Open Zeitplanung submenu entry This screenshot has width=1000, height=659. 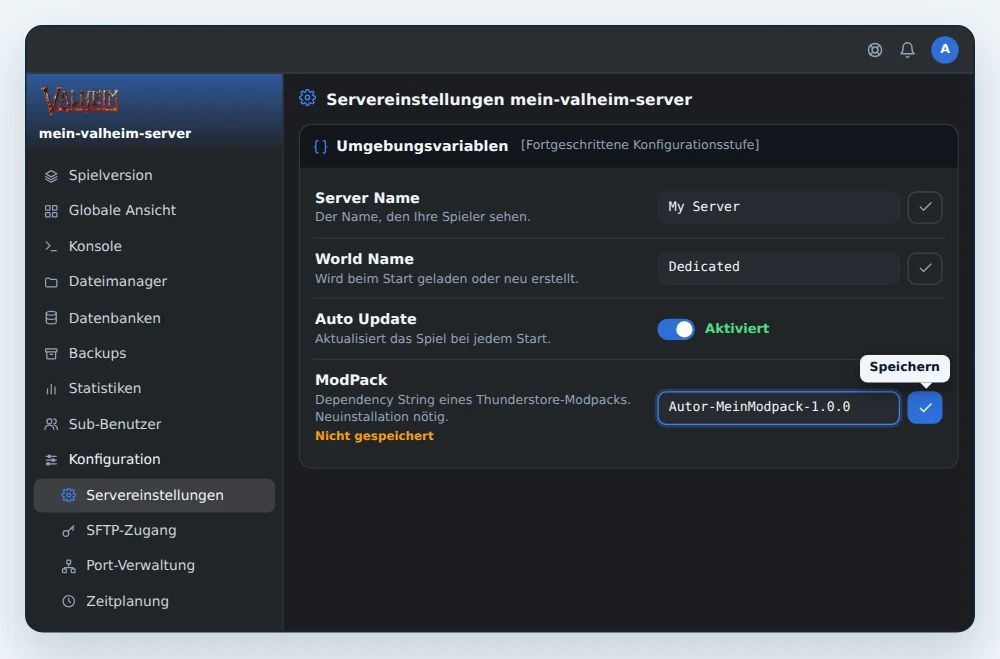[154, 601]
